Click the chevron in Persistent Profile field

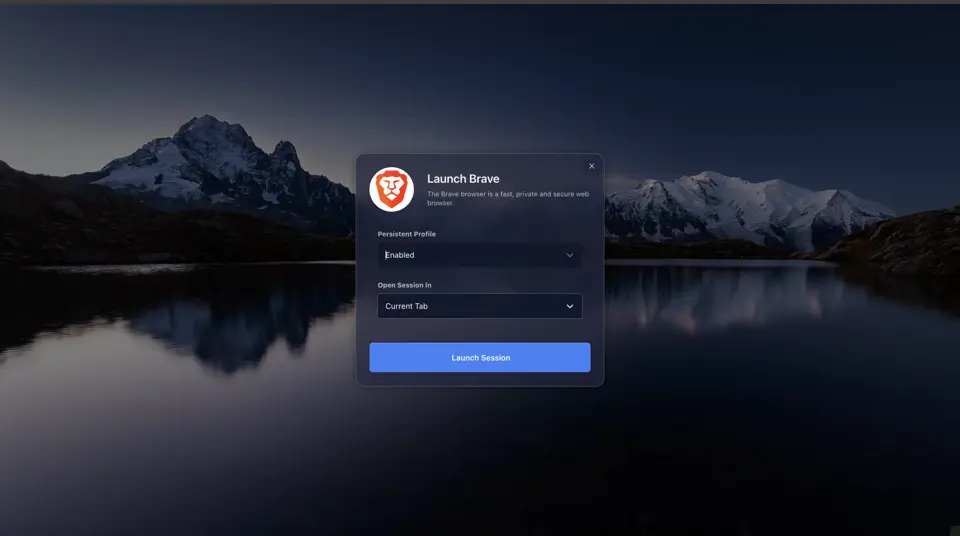point(569,255)
